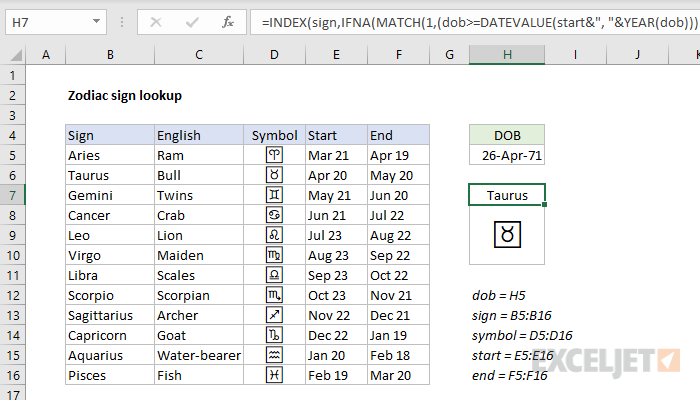Click the 'Maiden' cell
The width and height of the screenshot is (700, 400).
pyautogui.click(x=199, y=255)
